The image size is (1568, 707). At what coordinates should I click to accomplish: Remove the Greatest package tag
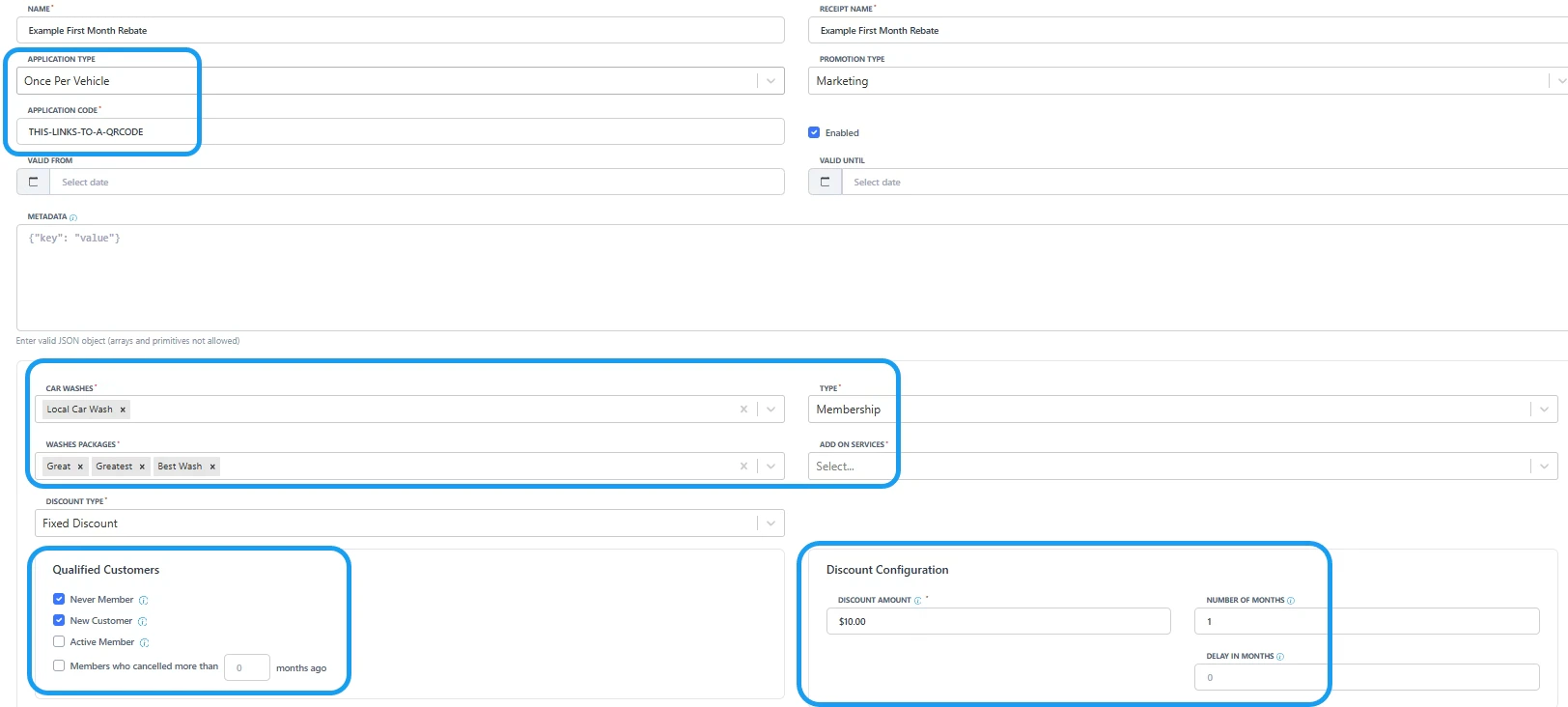142,467
